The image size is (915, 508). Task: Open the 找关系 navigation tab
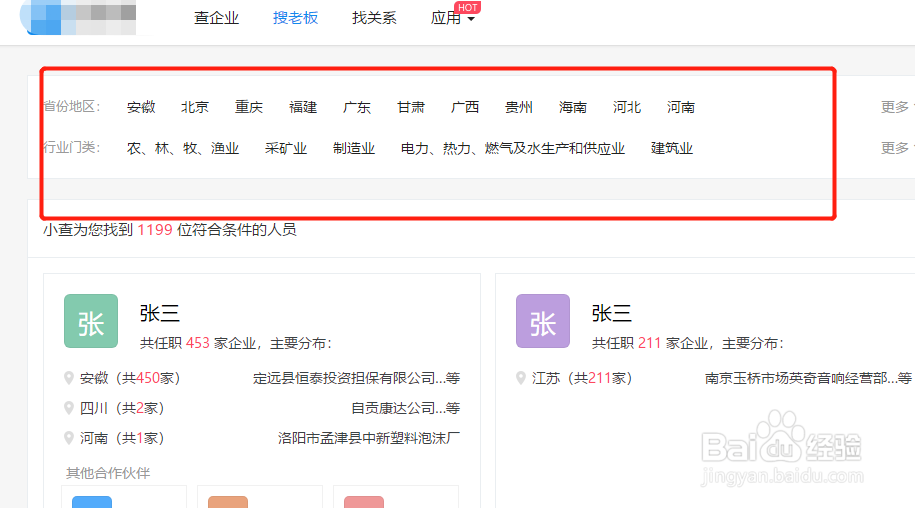pyautogui.click(x=374, y=18)
